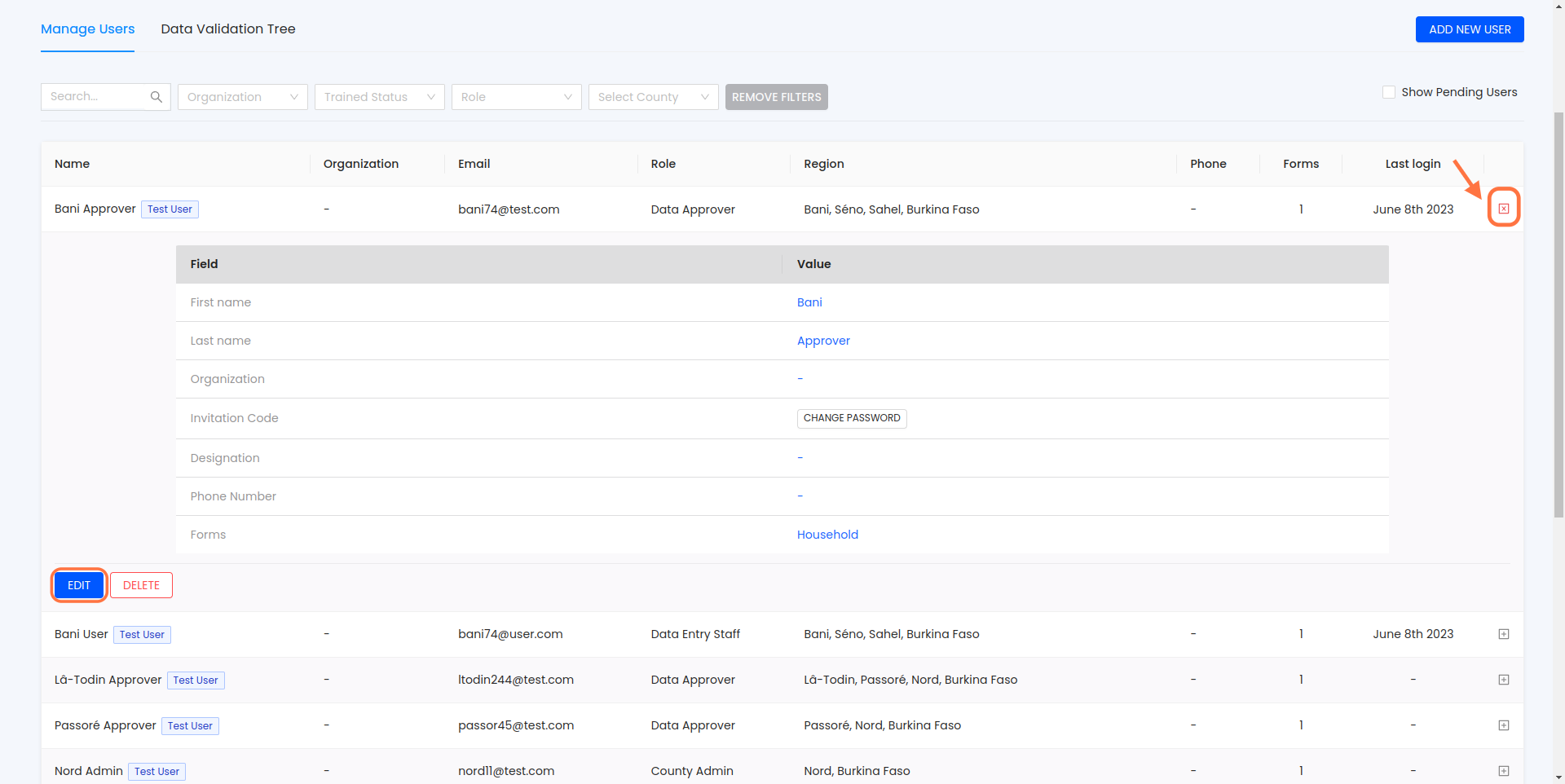The width and height of the screenshot is (1565, 784).
Task: Open the Select County dropdown
Action: [654, 97]
